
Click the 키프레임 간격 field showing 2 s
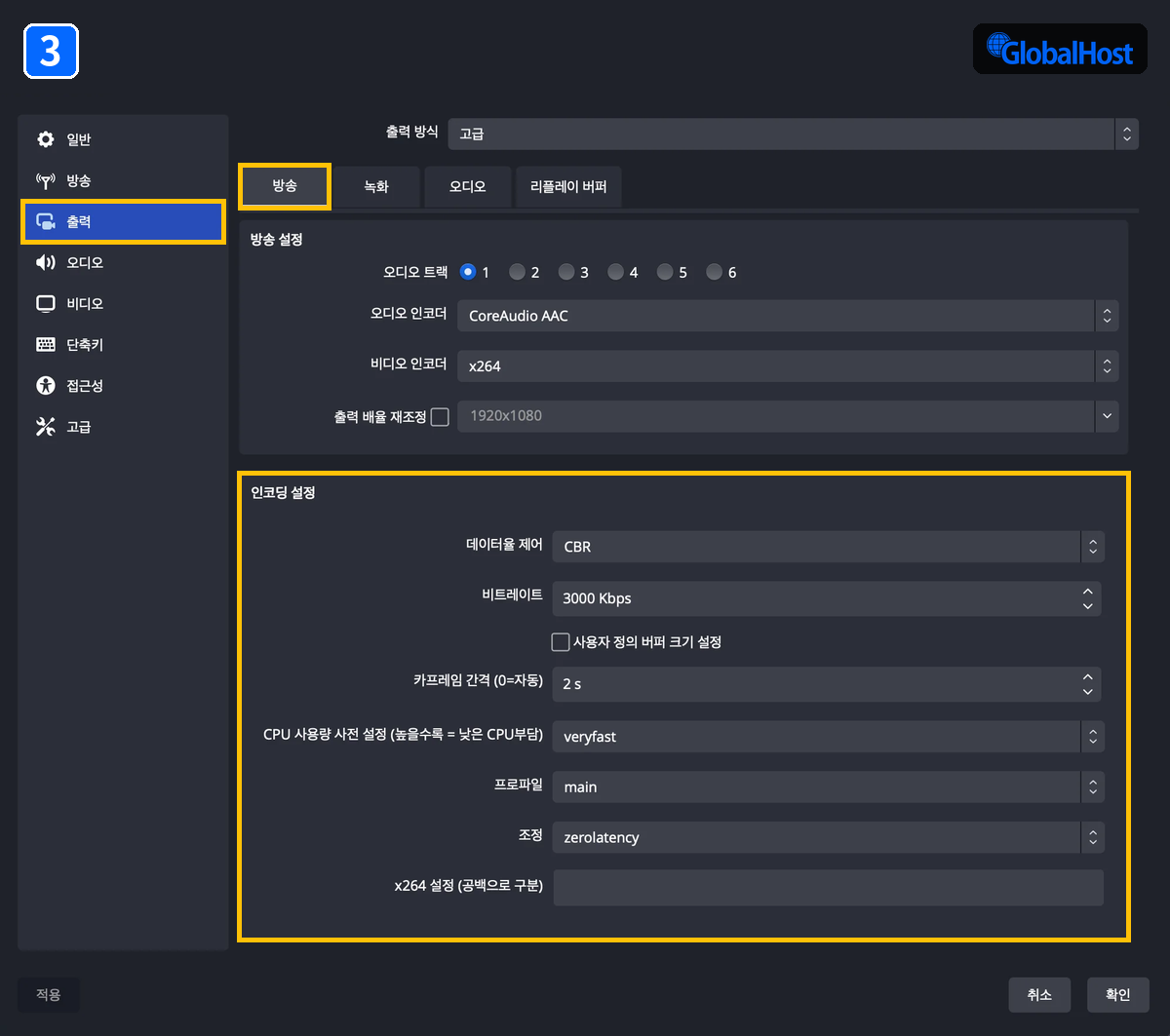[827, 684]
